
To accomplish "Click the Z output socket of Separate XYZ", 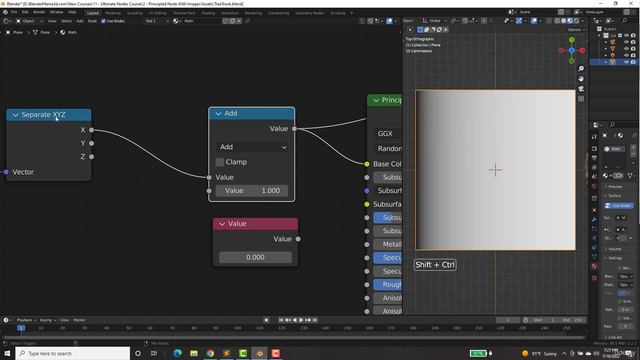I will coord(91,157).
